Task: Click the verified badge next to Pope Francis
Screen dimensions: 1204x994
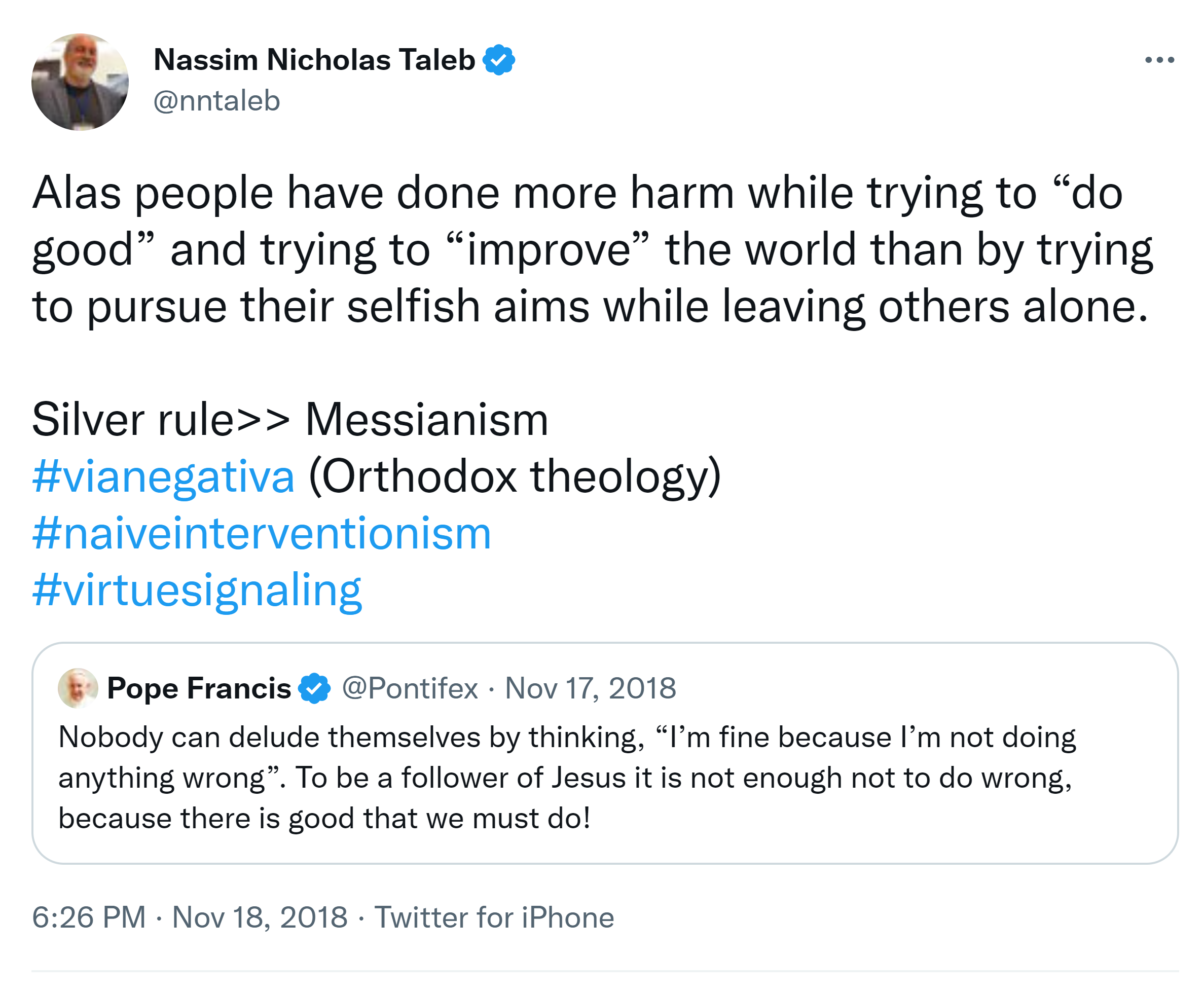Action: [x=314, y=688]
